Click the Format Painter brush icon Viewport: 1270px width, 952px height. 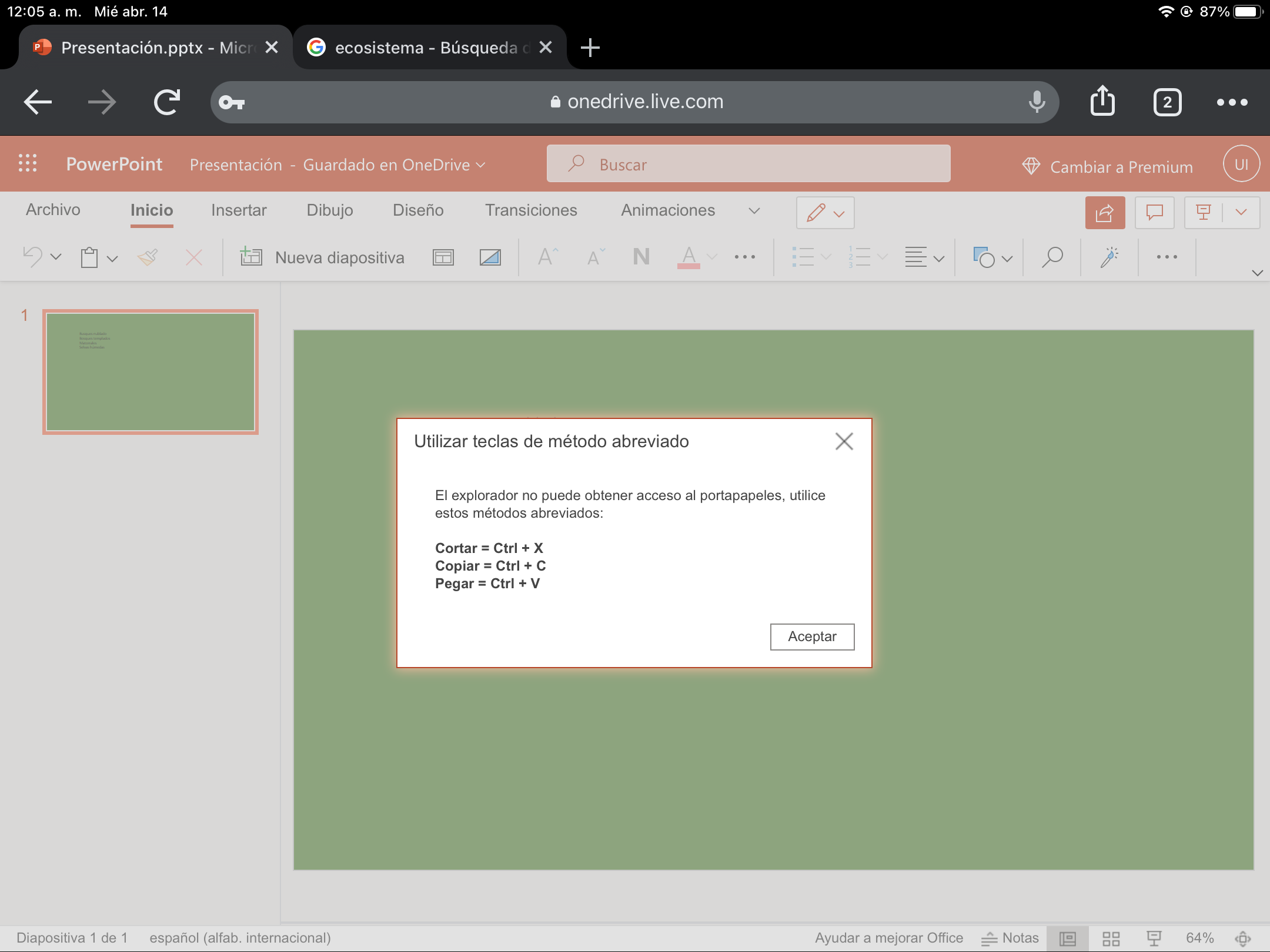148,257
